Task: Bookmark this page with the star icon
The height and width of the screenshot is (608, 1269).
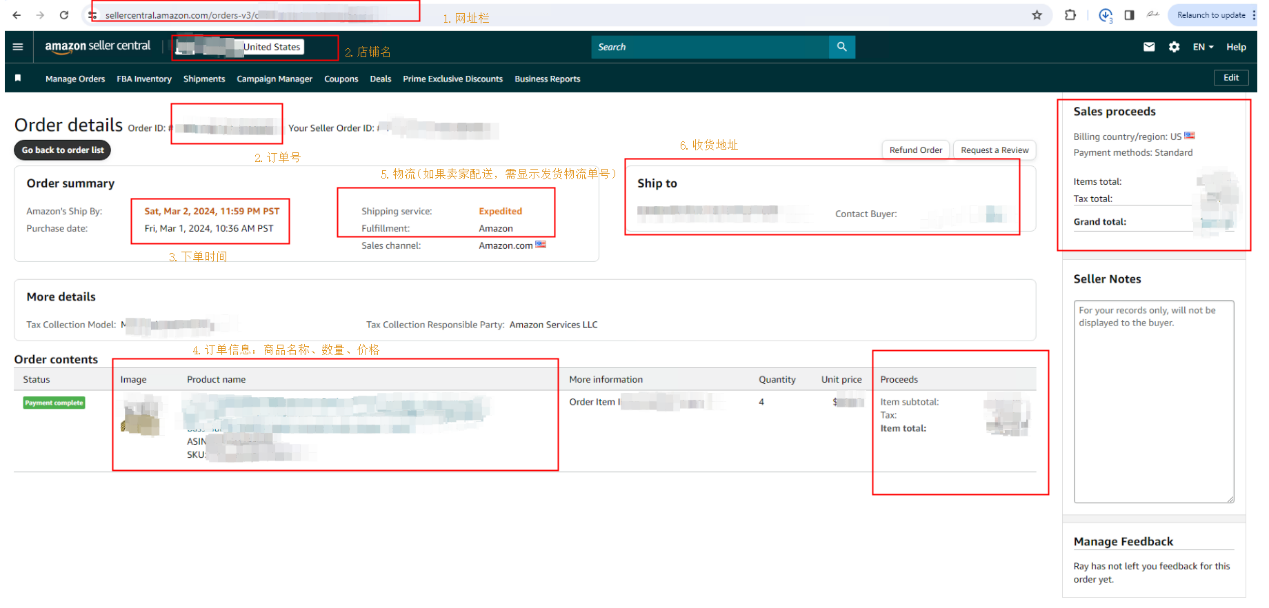Action: pos(1037,15)
